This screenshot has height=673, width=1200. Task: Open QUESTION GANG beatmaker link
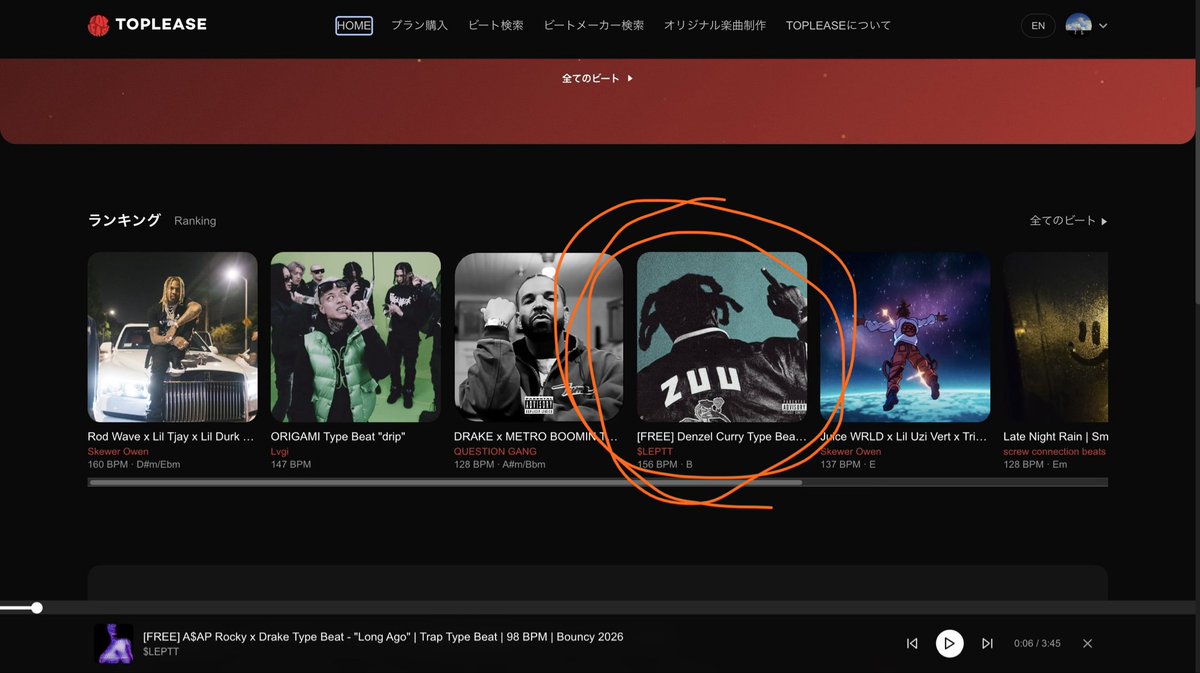click(495, 452)
